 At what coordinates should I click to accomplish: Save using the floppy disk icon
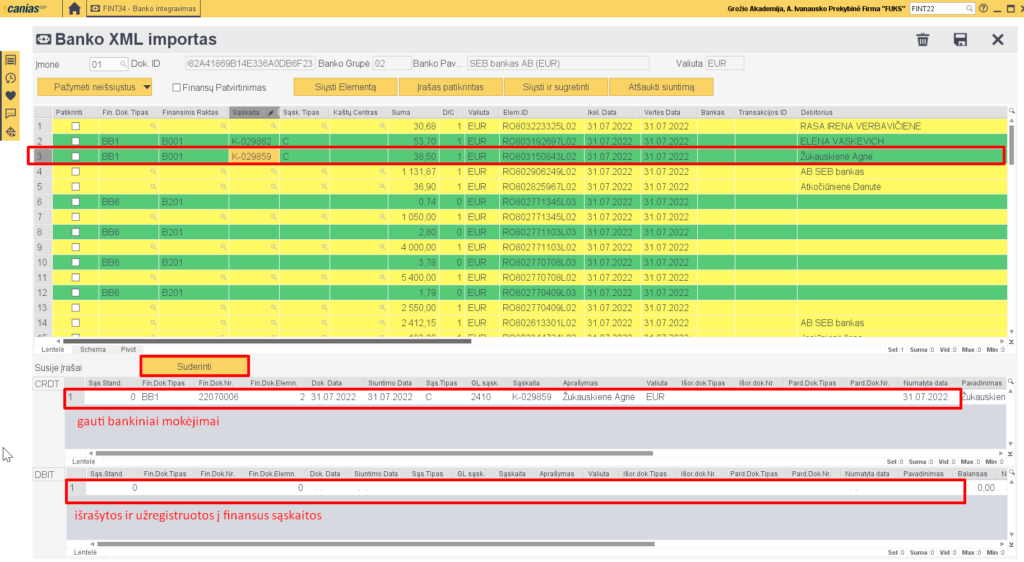click(x=960, y=40)
